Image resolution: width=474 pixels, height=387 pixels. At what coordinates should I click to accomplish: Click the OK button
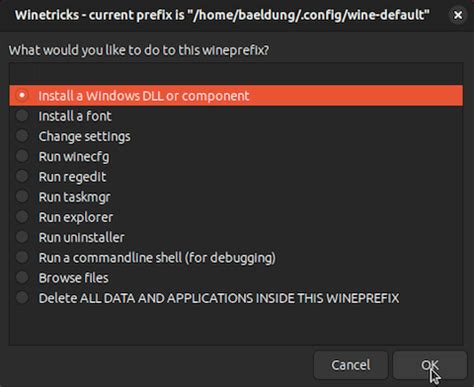430,365
